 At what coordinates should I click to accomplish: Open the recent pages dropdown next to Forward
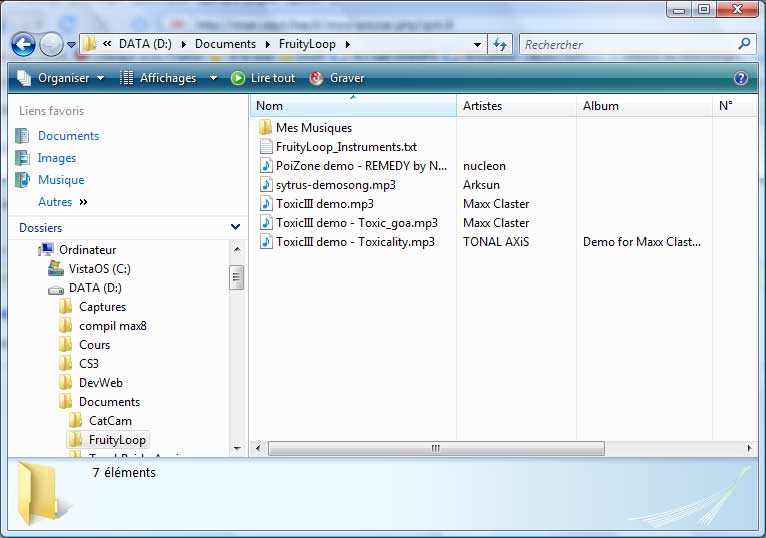[x=71, y=45]
